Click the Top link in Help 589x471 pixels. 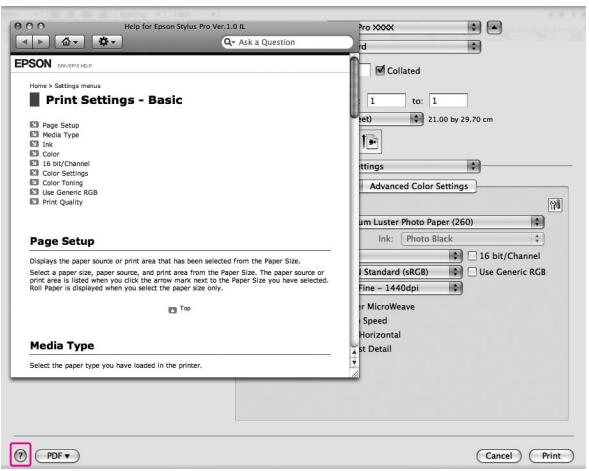[185, 308]
